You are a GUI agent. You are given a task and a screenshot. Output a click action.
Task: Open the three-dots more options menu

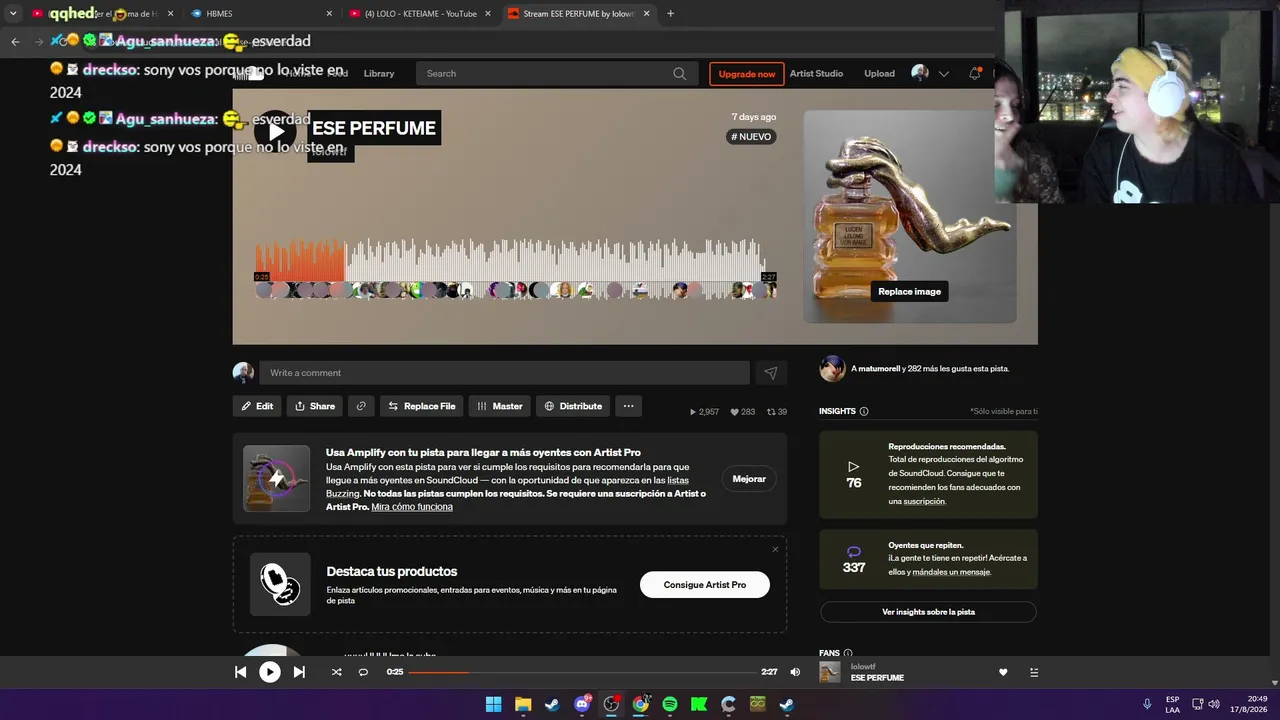tap(628, 406)
